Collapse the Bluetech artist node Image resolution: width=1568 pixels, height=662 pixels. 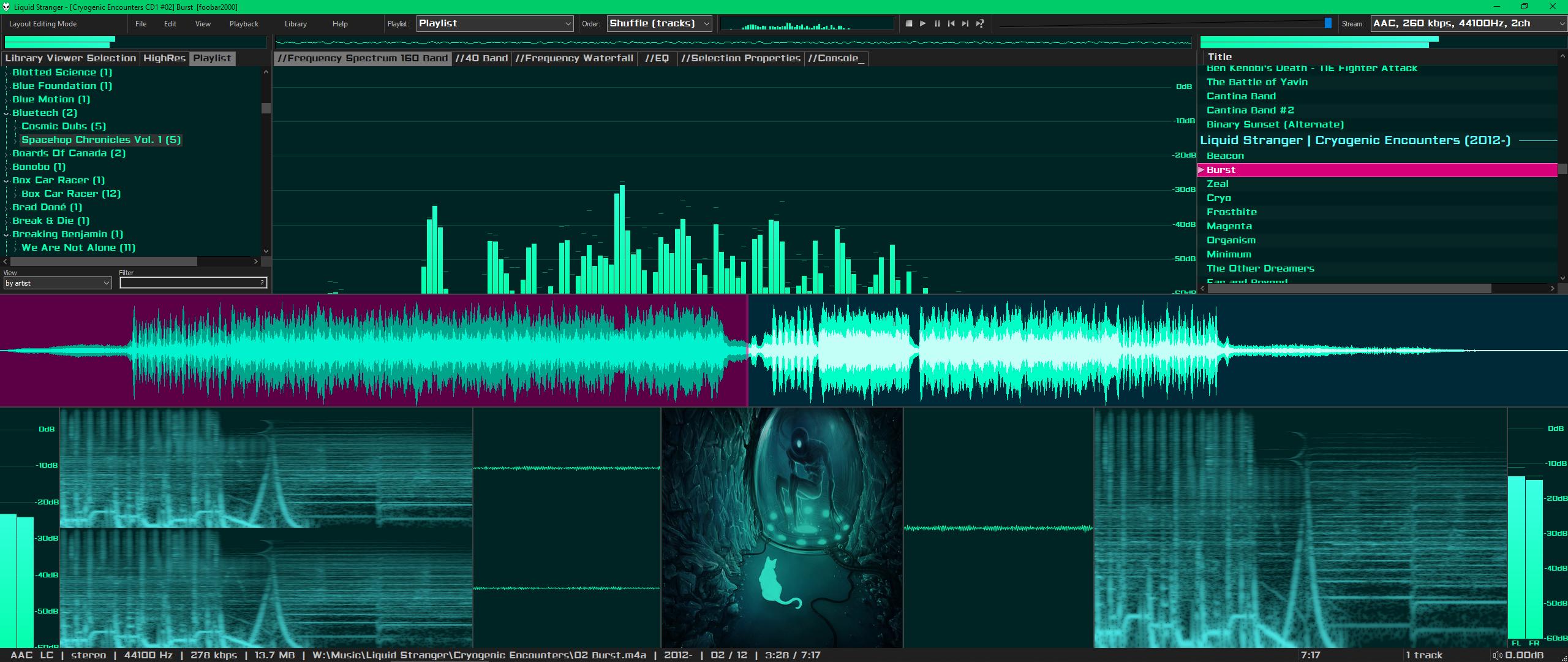7,113
